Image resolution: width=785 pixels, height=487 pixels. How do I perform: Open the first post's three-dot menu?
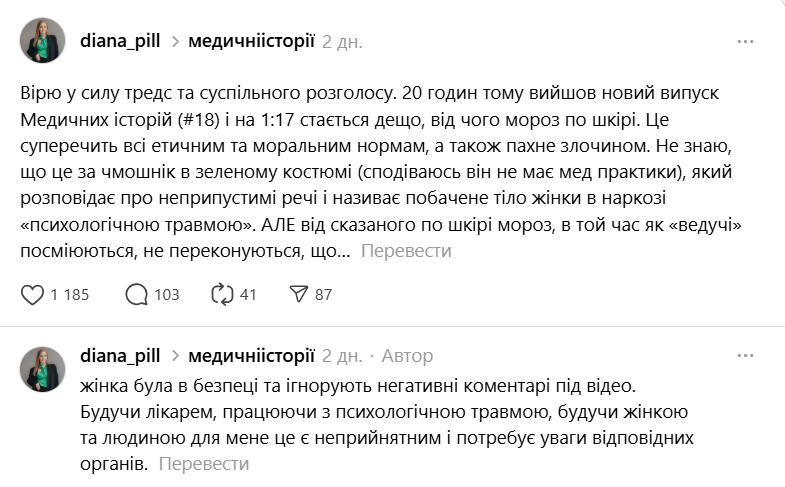(x=745, y=42)
